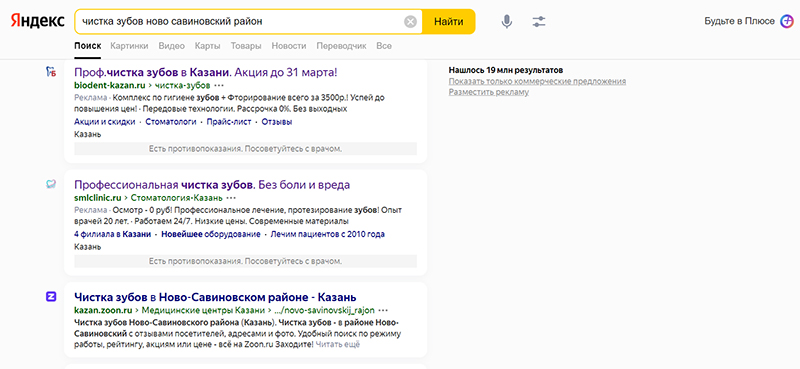800x369 pixels.
Task: Switch to the Видео tab
Action: (171, 46)
